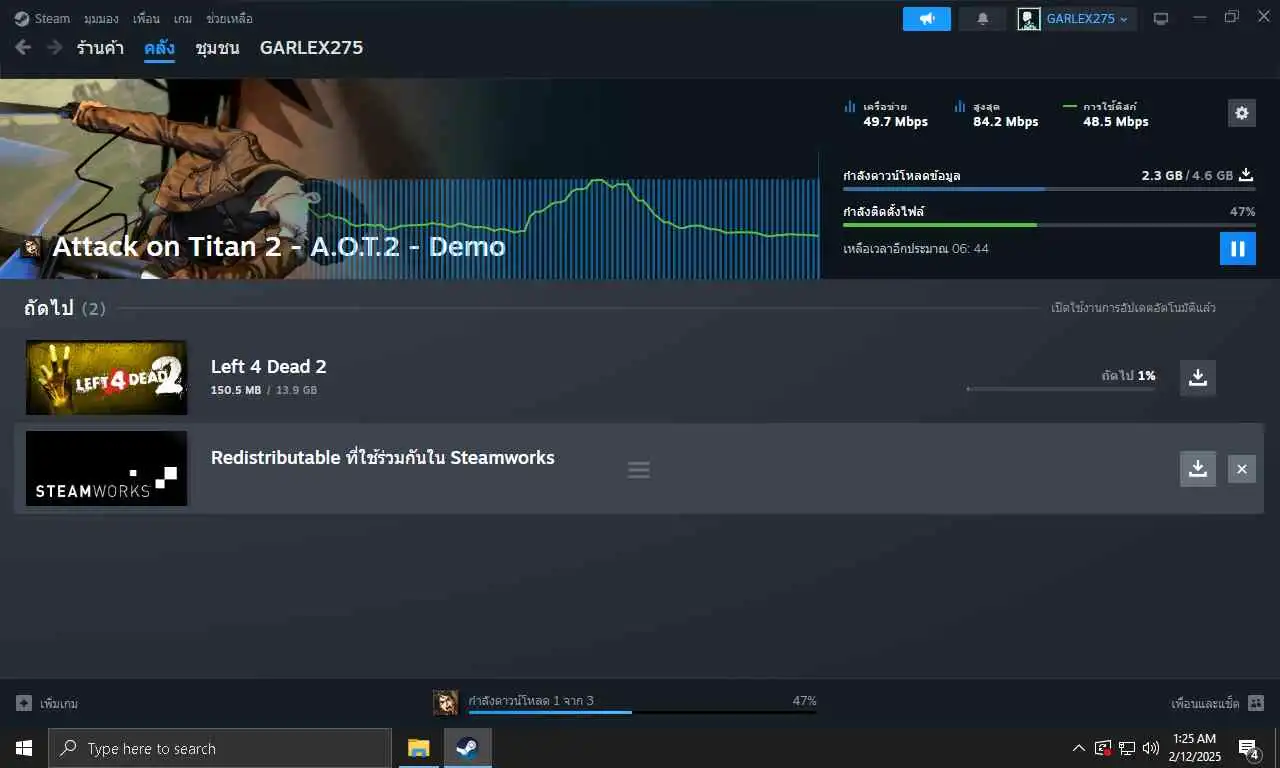Open เพื่อนและแชต (Friends & Chat)
This screenshot has width=1280, height=768.
[x=1205, y=703]
